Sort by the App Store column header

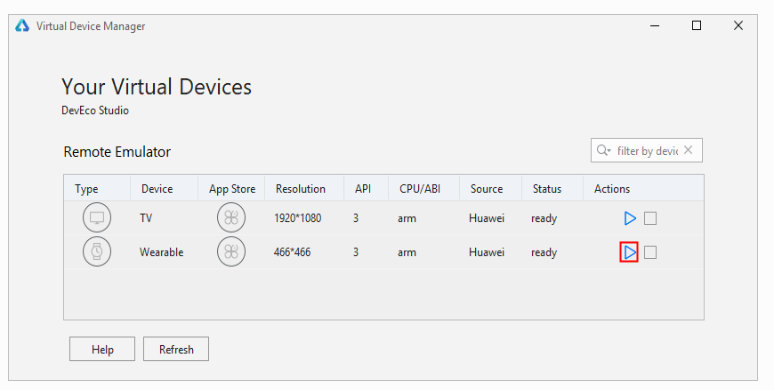[x=231, y=189]
